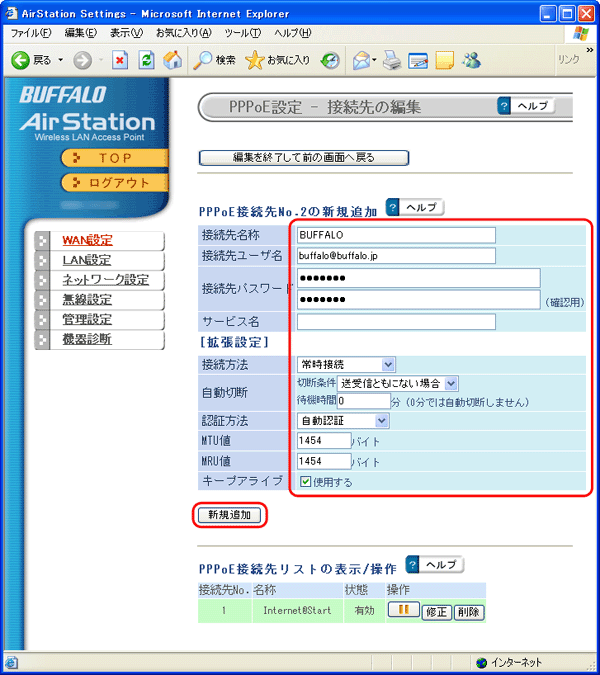Click the リンク links bar label
The image size is (600, 675).
coord(569,59)
